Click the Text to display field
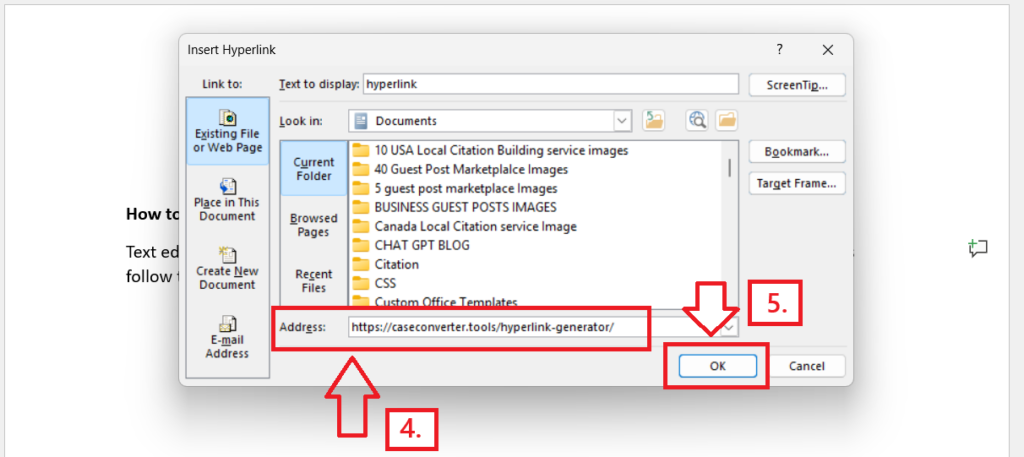 tap(551, 84)
